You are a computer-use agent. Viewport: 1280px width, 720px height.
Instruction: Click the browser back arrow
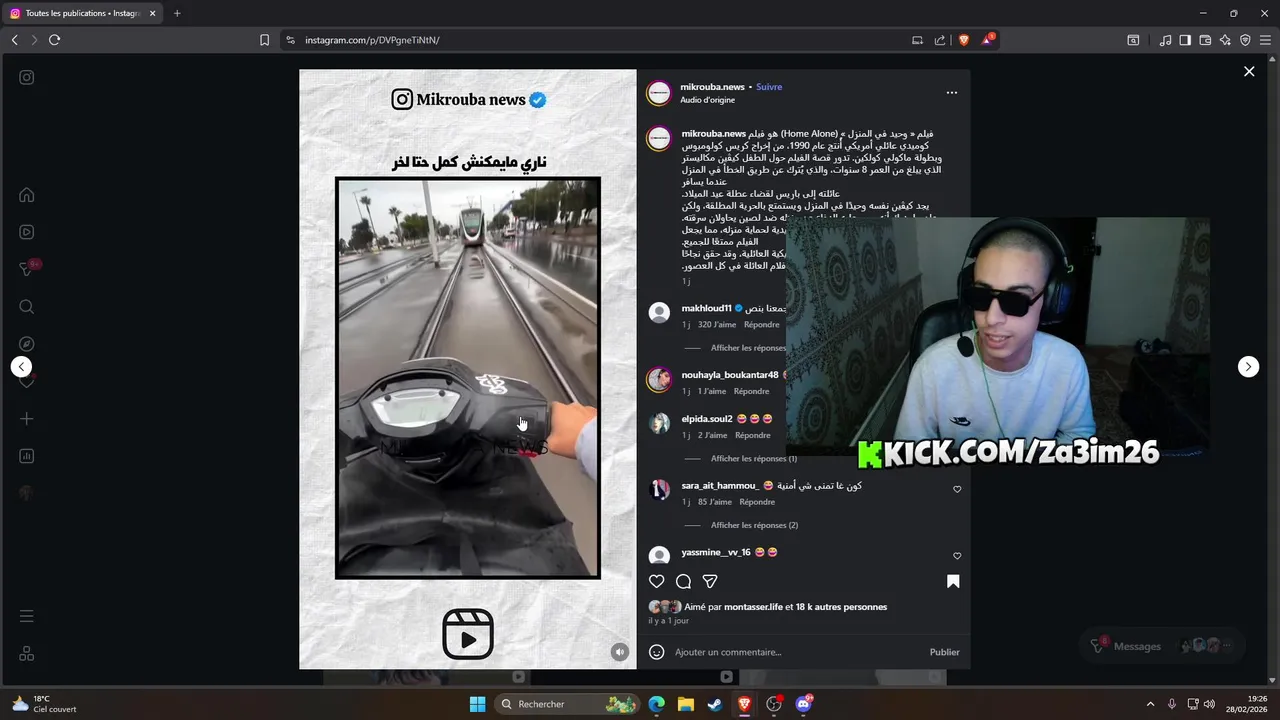[14, 40]
